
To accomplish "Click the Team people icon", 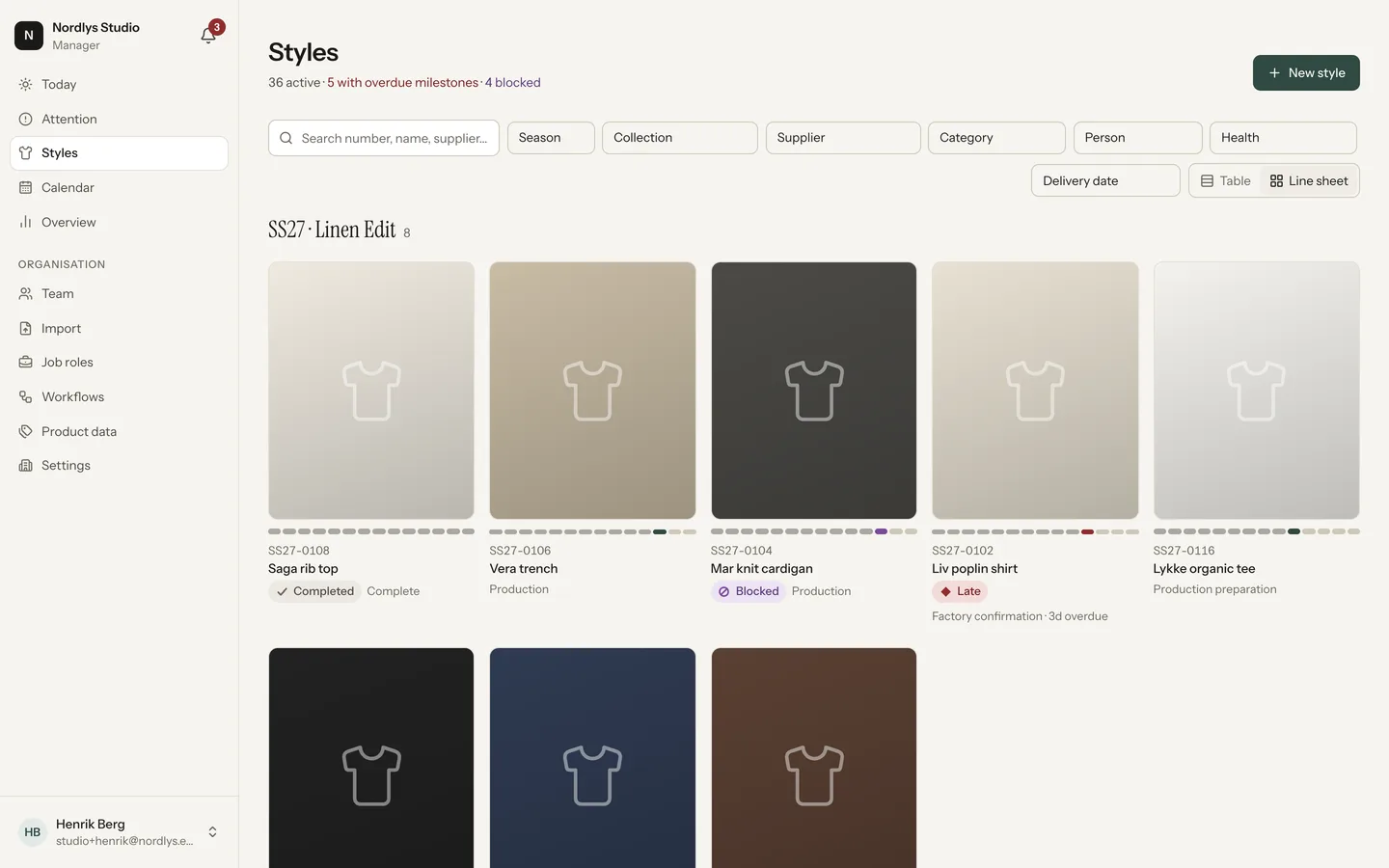I will pyautogui.click(x=26, y=294).
